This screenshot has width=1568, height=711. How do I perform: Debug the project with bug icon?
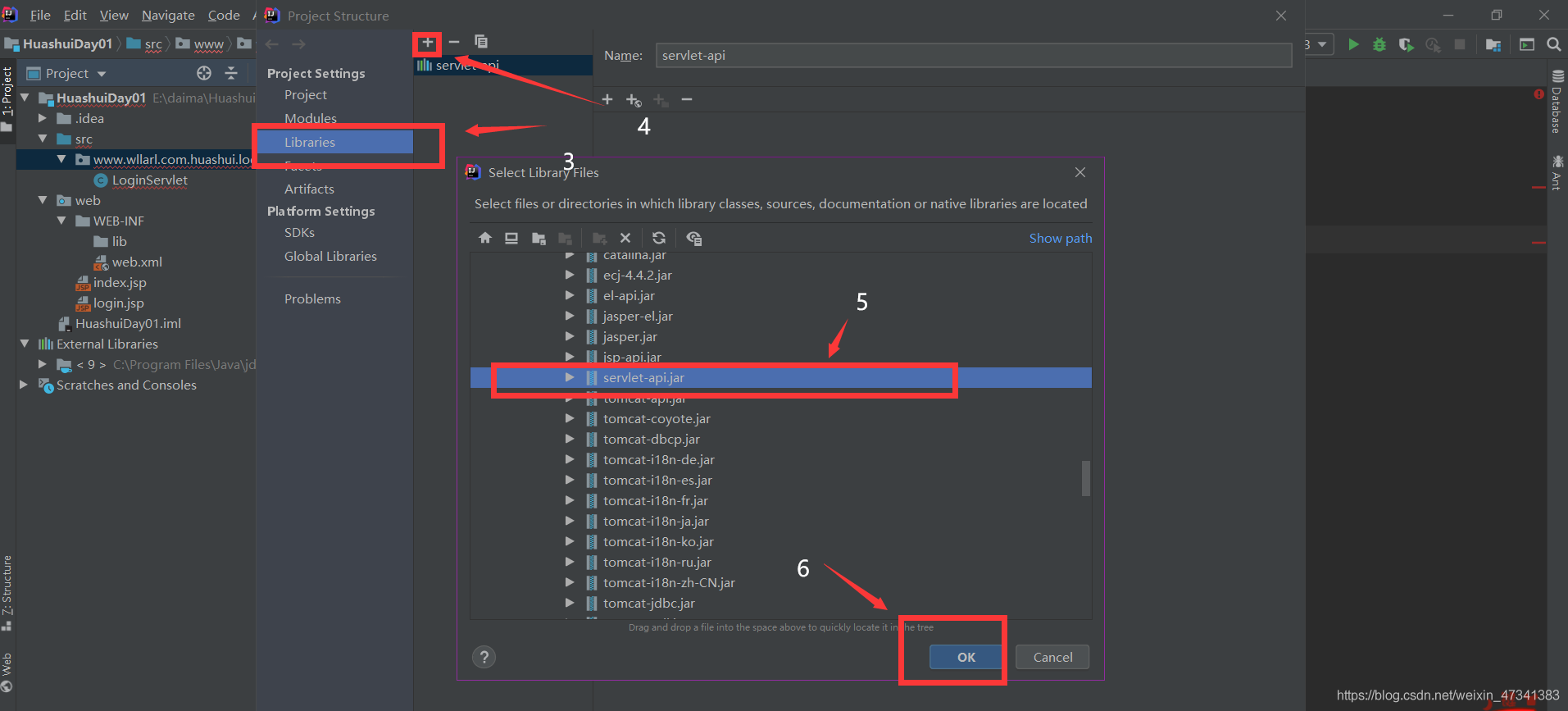1379,44
